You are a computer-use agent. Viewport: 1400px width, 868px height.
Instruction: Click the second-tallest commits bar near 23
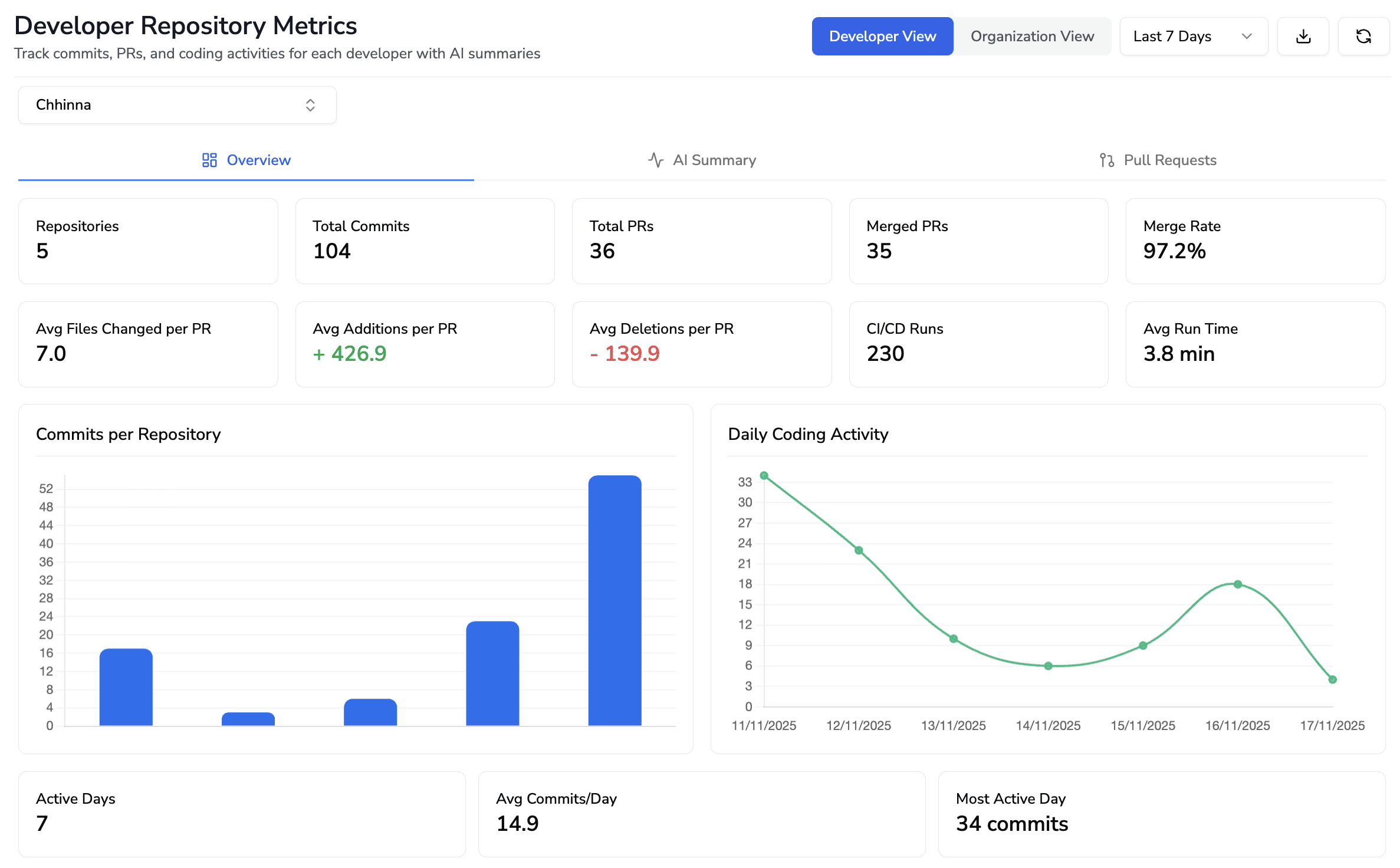tap(492, 673)
